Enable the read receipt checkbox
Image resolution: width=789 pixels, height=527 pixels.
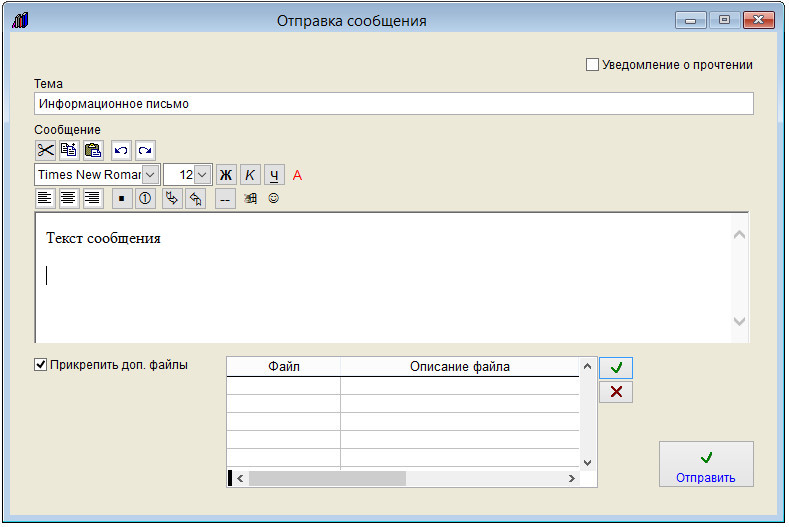click(x=592, y=65)
